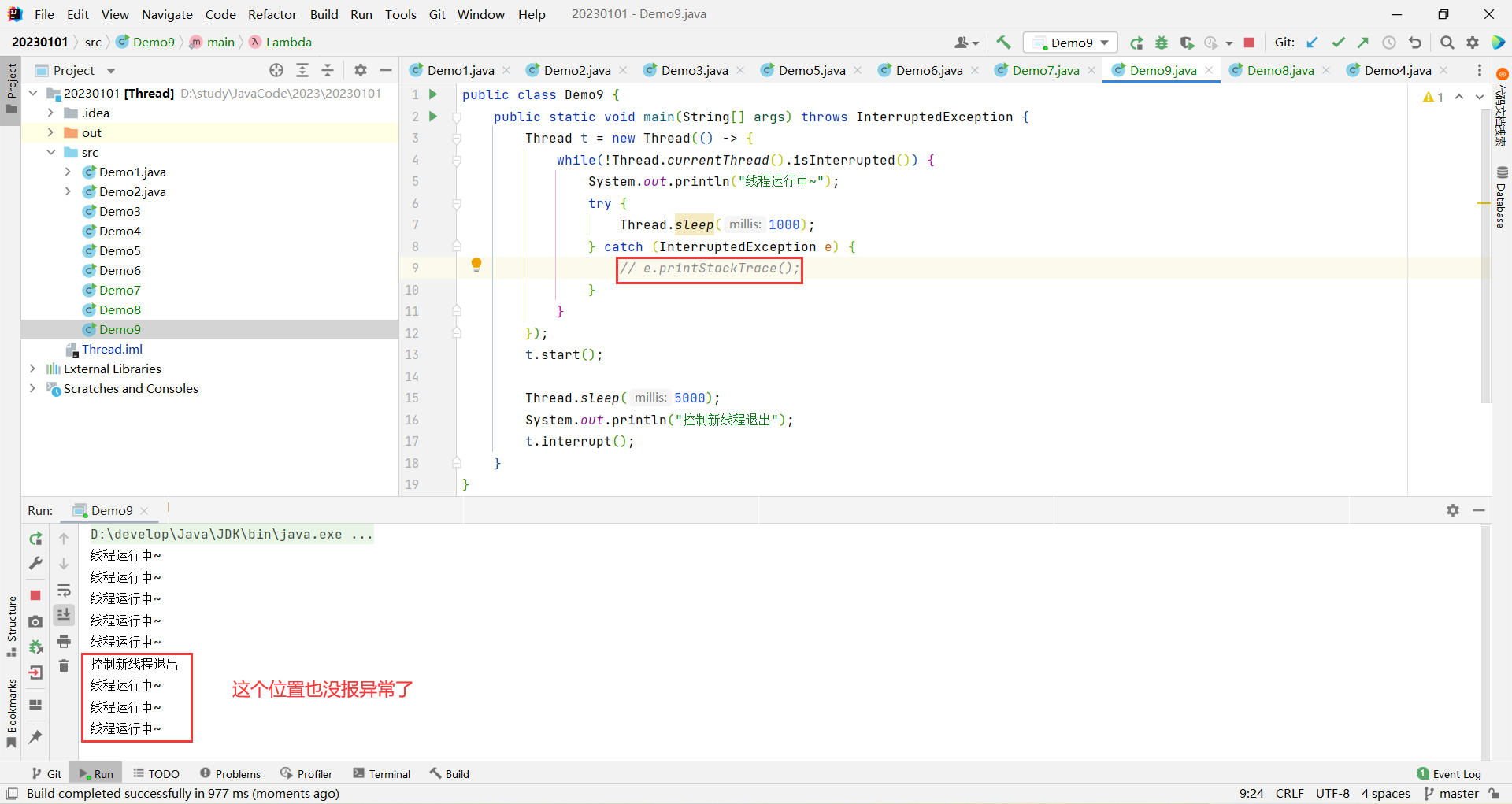Click the intention lightbulb on line 9
Viewport: 1512px width, 804px height.
[476, 265]
